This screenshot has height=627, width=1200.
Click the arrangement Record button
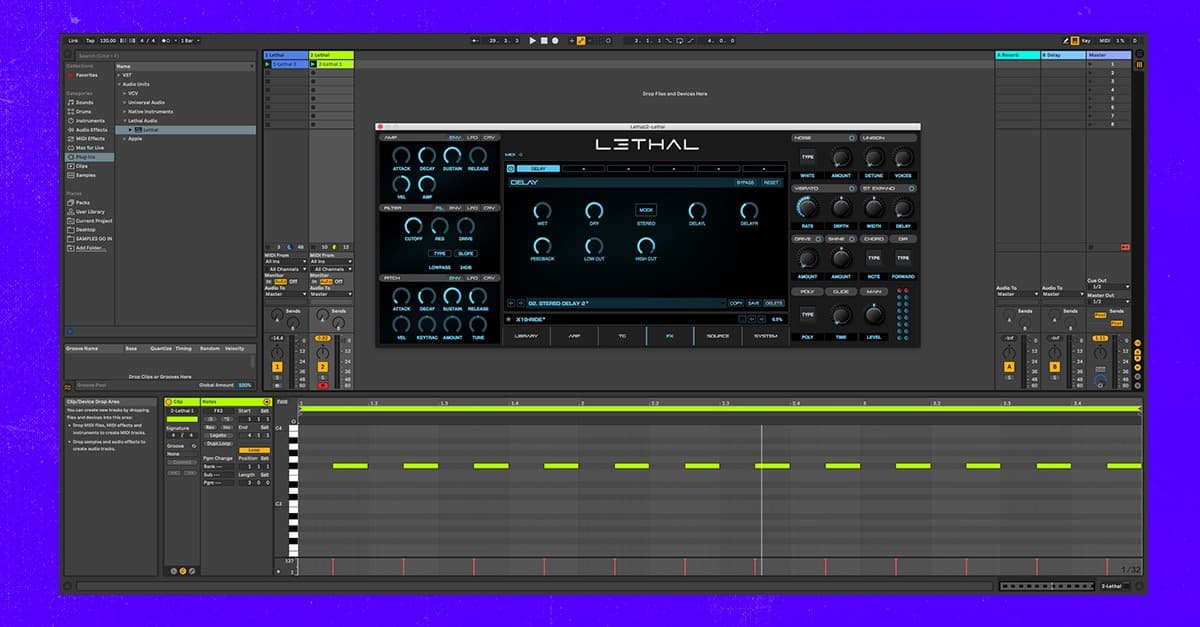(555, 40)
